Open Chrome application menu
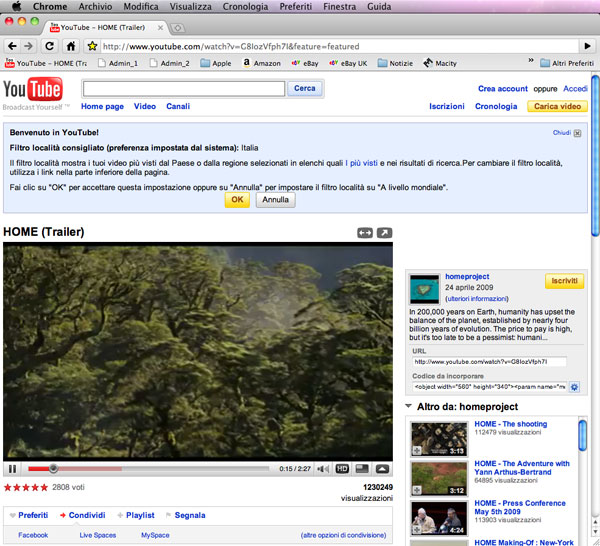Viewport: 600px width, 546px height. (x=50, y=7)
